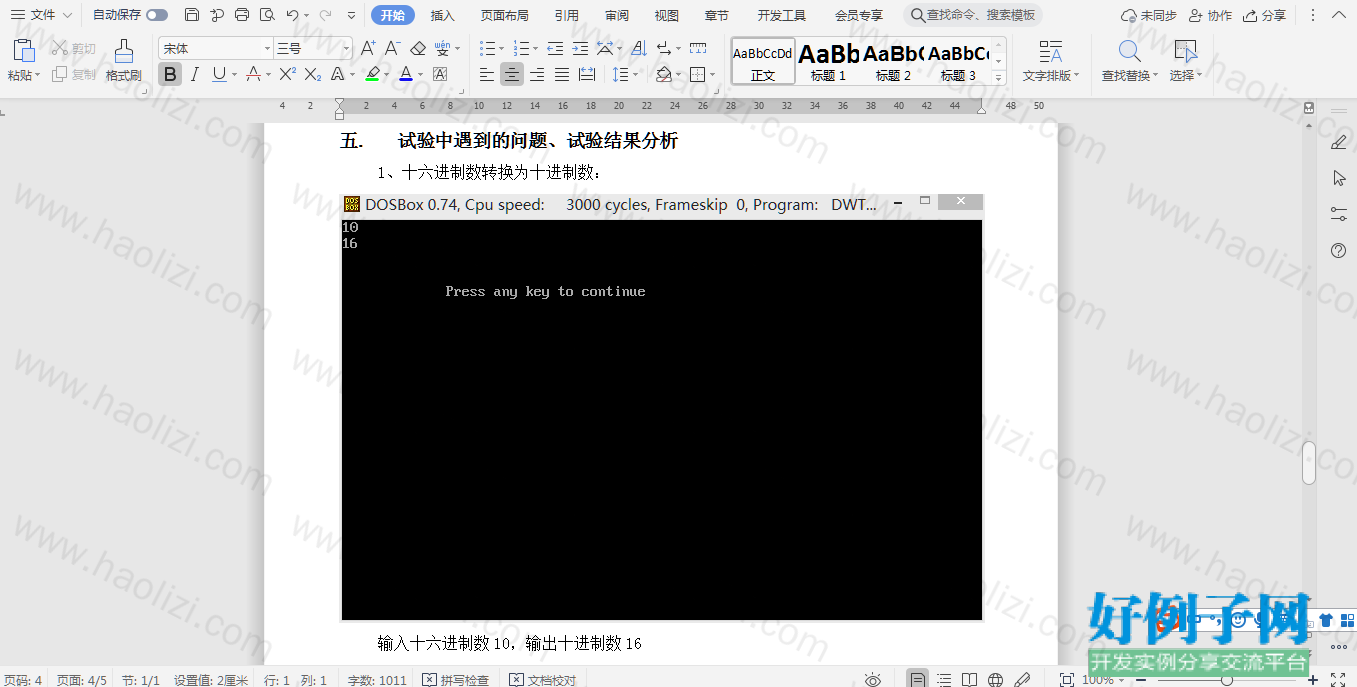Image resolution: width=1357 pixels, height=687 pixels.
Task: Toggle eye protection mode icon
Action: click(873, 680)
